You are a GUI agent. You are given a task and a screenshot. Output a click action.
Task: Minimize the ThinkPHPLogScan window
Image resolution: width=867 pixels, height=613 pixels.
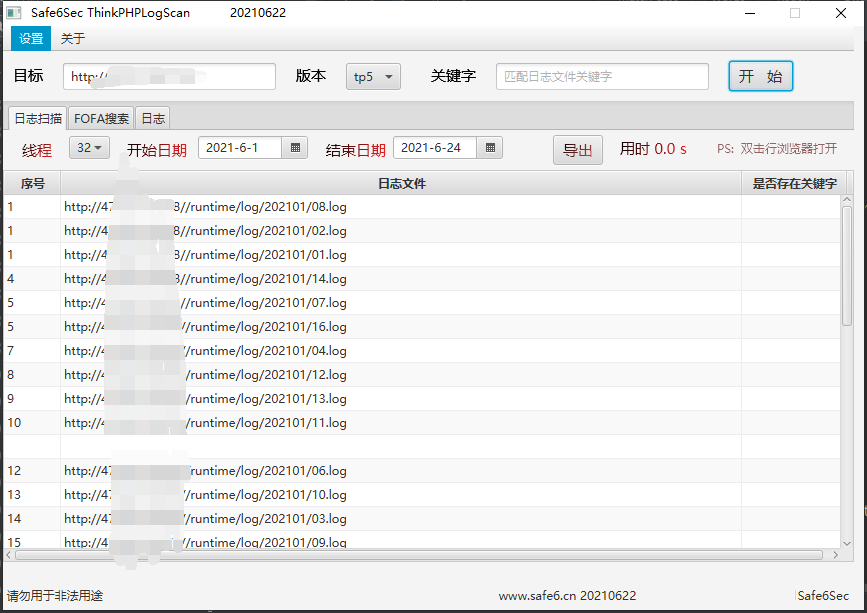[750, 13]
